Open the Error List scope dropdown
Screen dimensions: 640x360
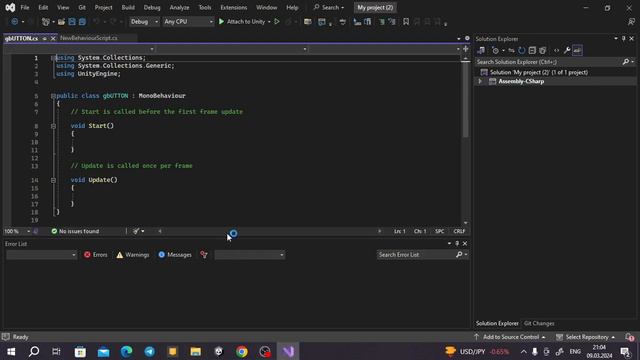pos(41,255)
